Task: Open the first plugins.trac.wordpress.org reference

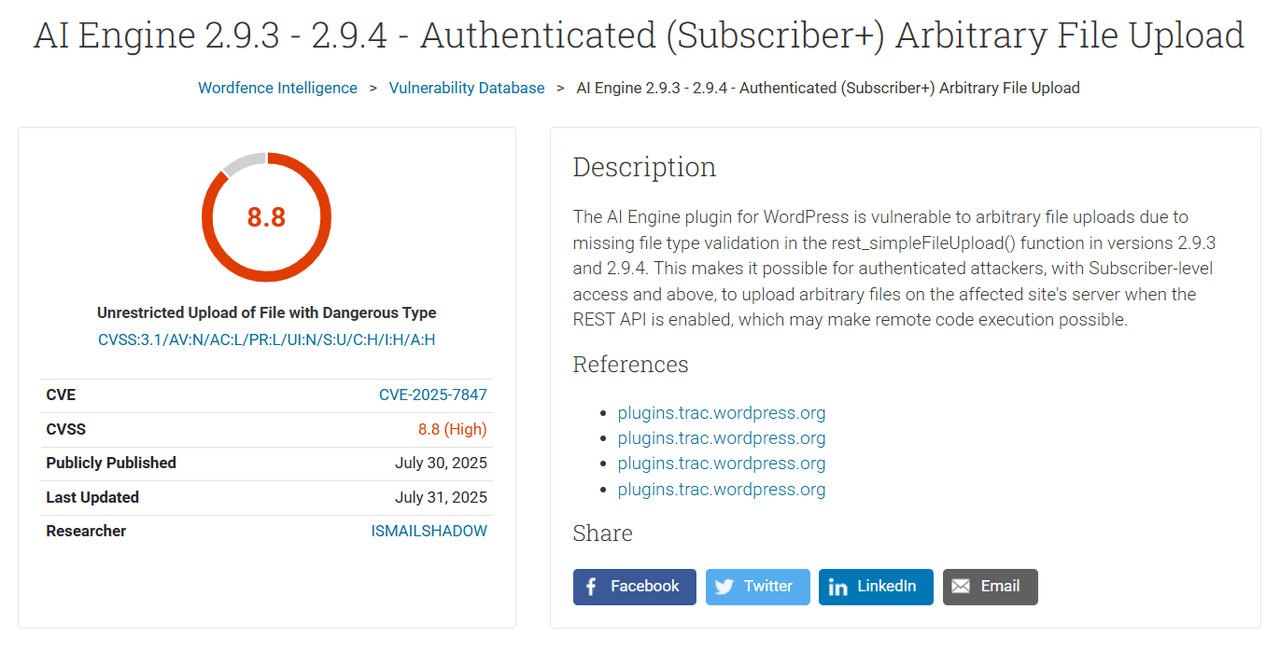Action: (x=722, y=413)
